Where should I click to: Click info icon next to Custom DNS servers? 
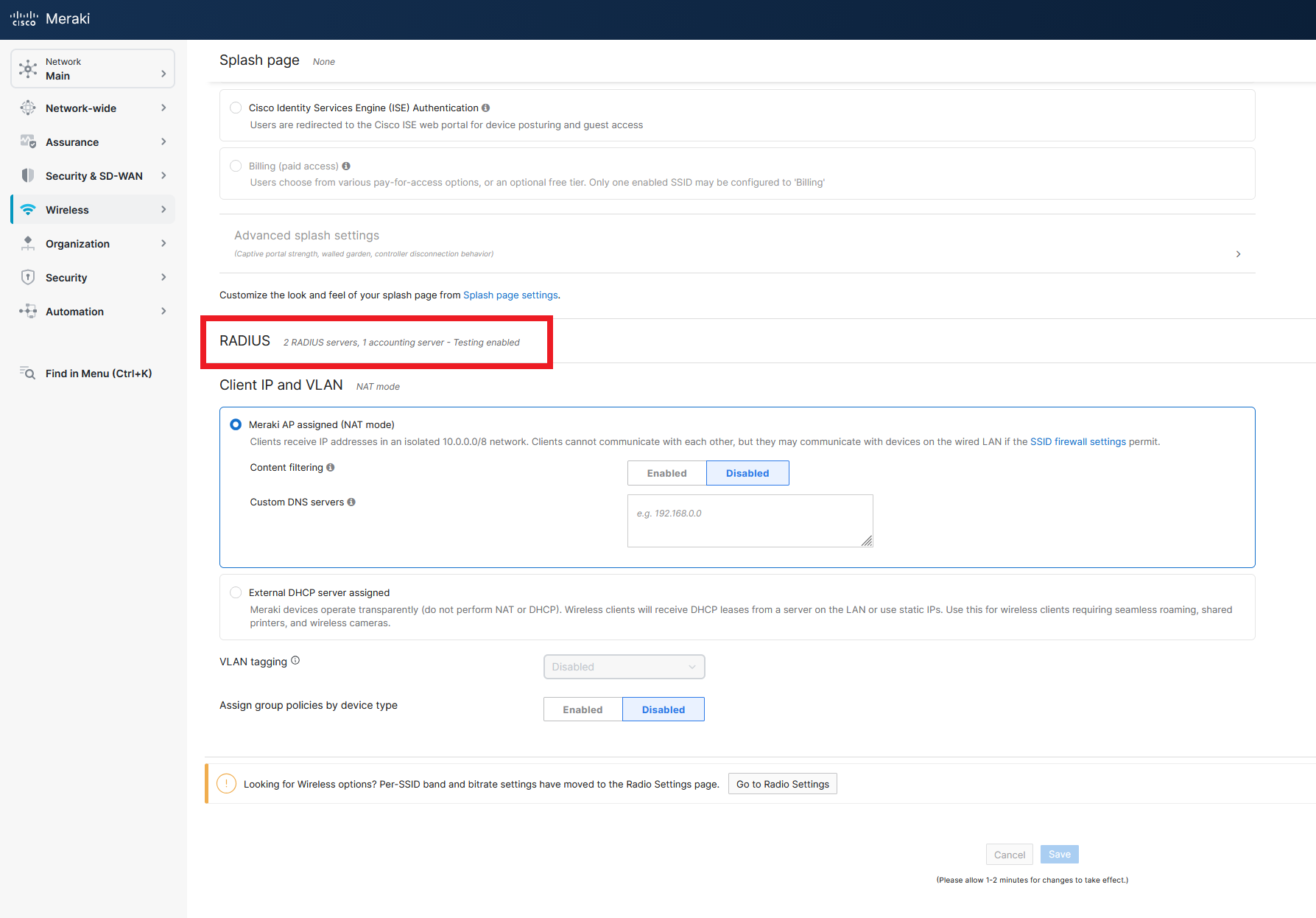pos(351,502)
